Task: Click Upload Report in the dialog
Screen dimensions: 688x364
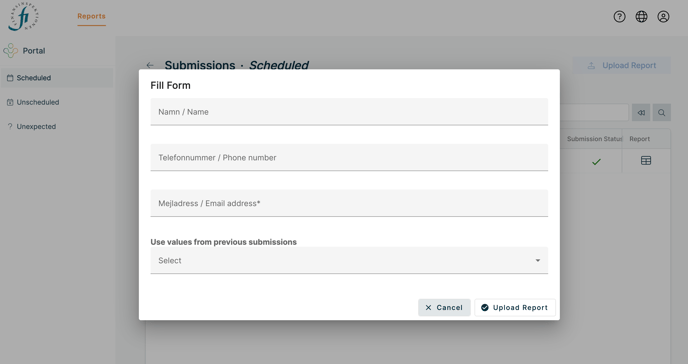Action: click(515, 307)
